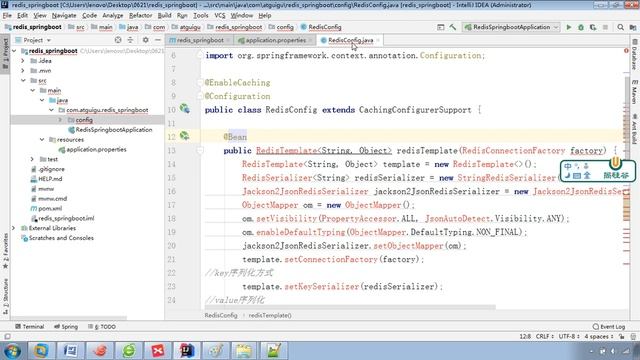Open IntelliJ IDEA from the Windows taskbar
Image resolution: width=640 pixels, height=360 pixels.
[x=187, y=351]
